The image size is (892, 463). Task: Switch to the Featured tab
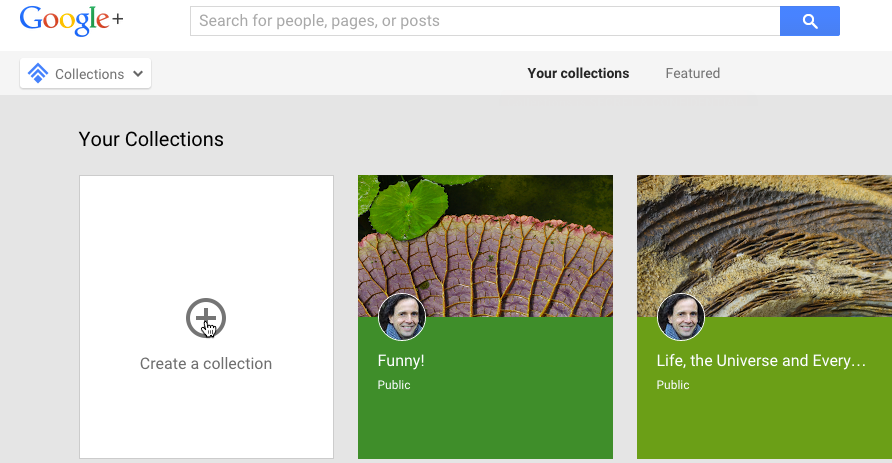coord(692,73)
